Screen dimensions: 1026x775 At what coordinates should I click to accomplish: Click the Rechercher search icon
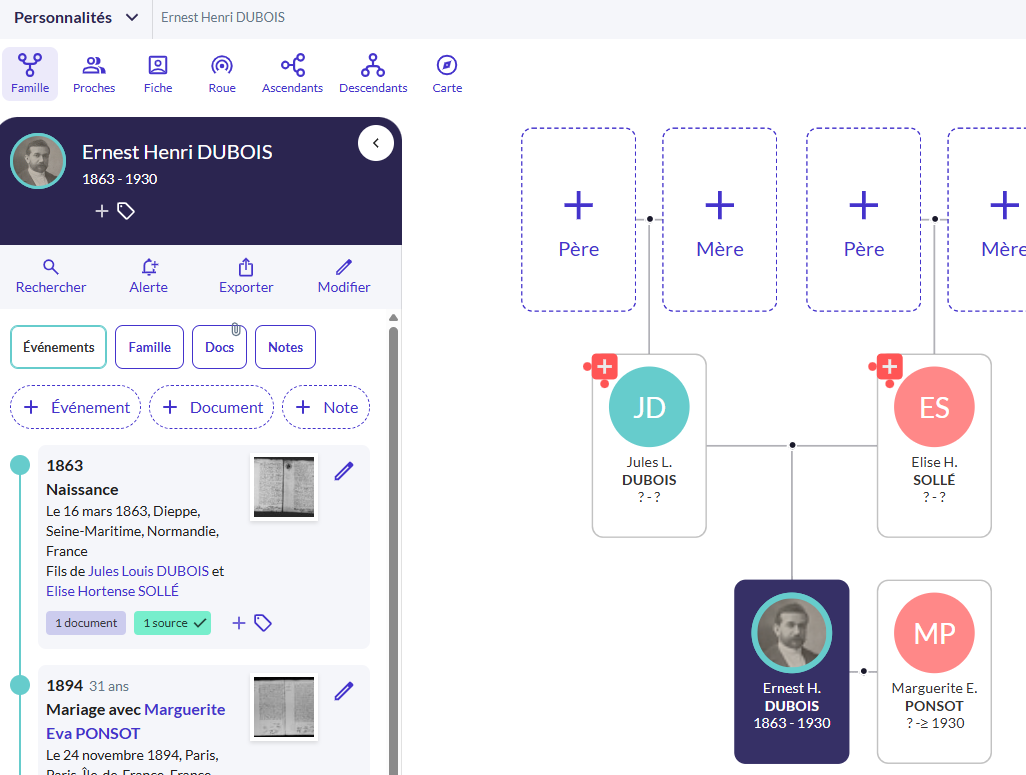tap(51, 276)
